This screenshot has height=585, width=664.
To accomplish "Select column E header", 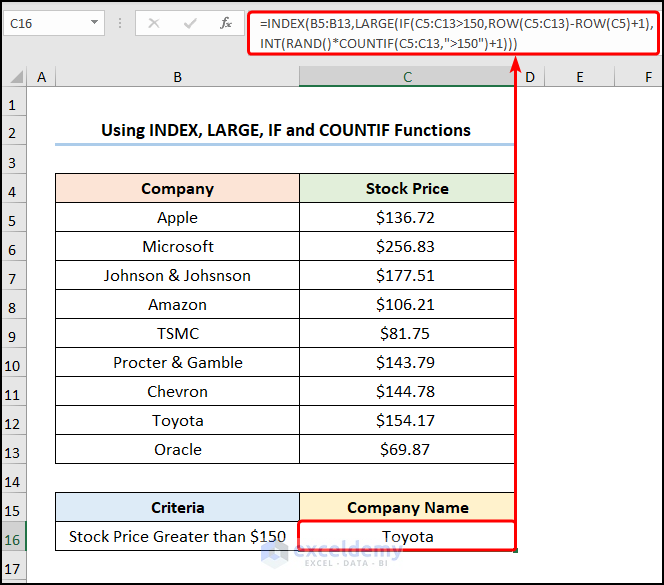I will [579, 77].
